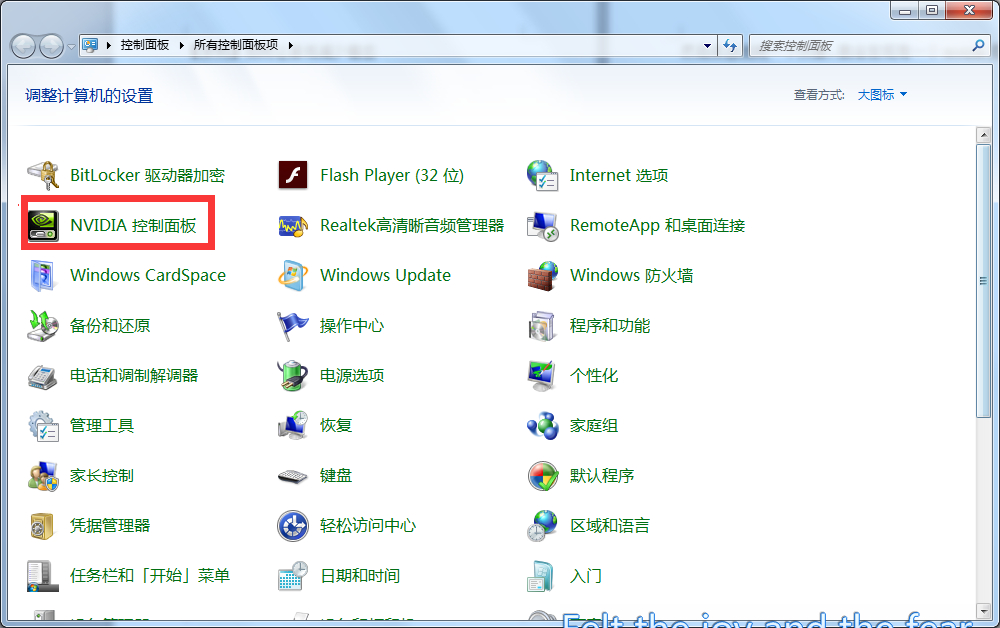Open the Windows Update icon
The height and width of the screenshot is (628, 1000).
click(x=293, y=275)
